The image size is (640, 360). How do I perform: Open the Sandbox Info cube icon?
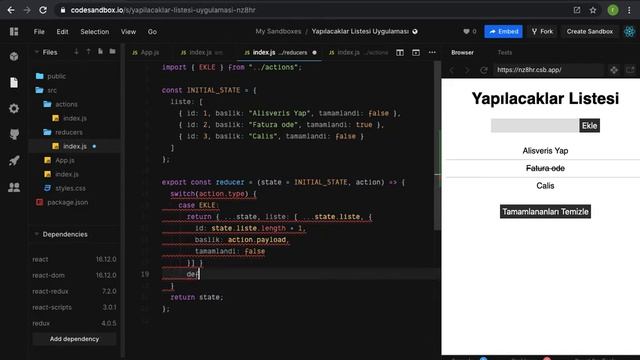(14, 56)
